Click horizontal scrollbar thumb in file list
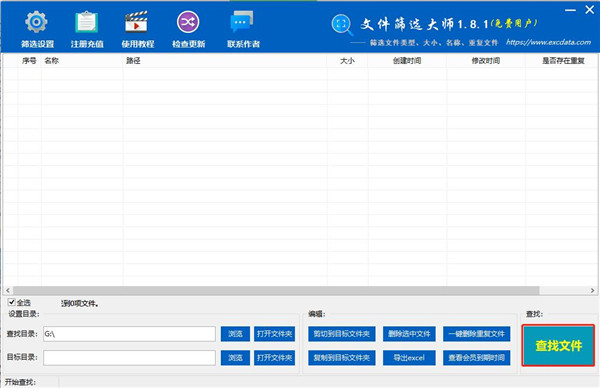The width and height of the screenshot is (600, 388). point(276,290)
